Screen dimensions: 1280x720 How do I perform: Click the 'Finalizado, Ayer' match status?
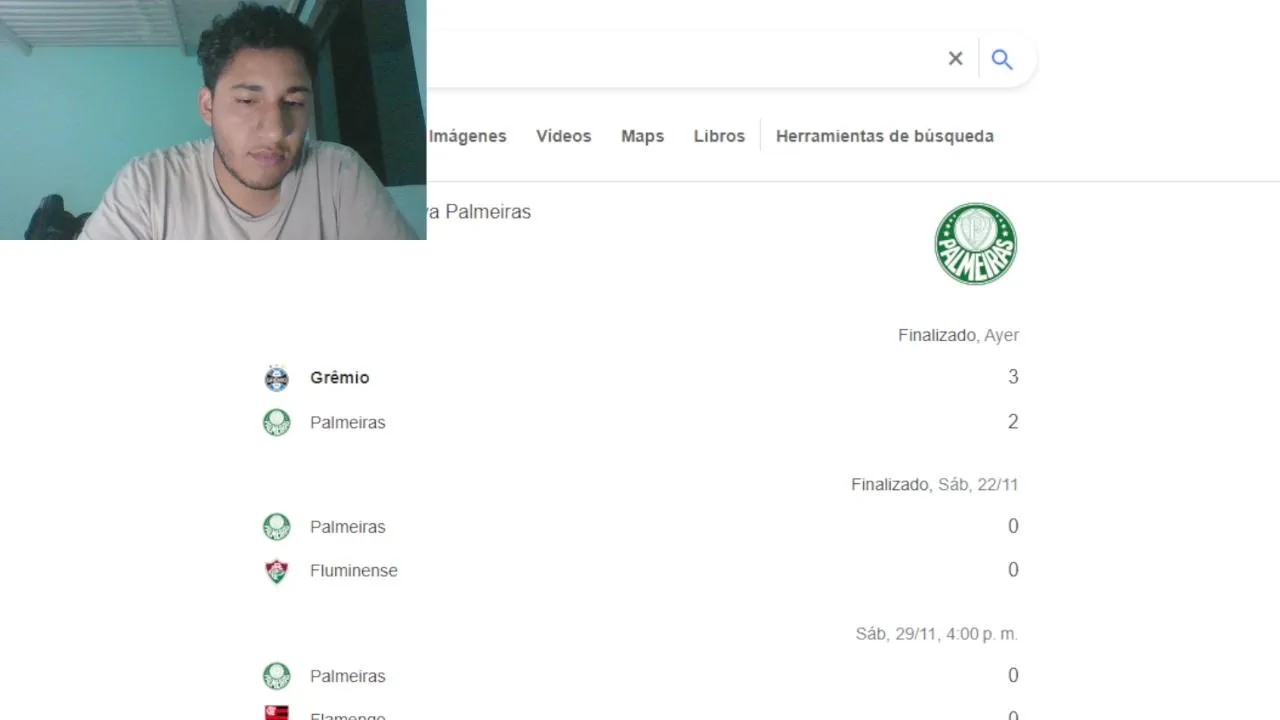[958, 336]
